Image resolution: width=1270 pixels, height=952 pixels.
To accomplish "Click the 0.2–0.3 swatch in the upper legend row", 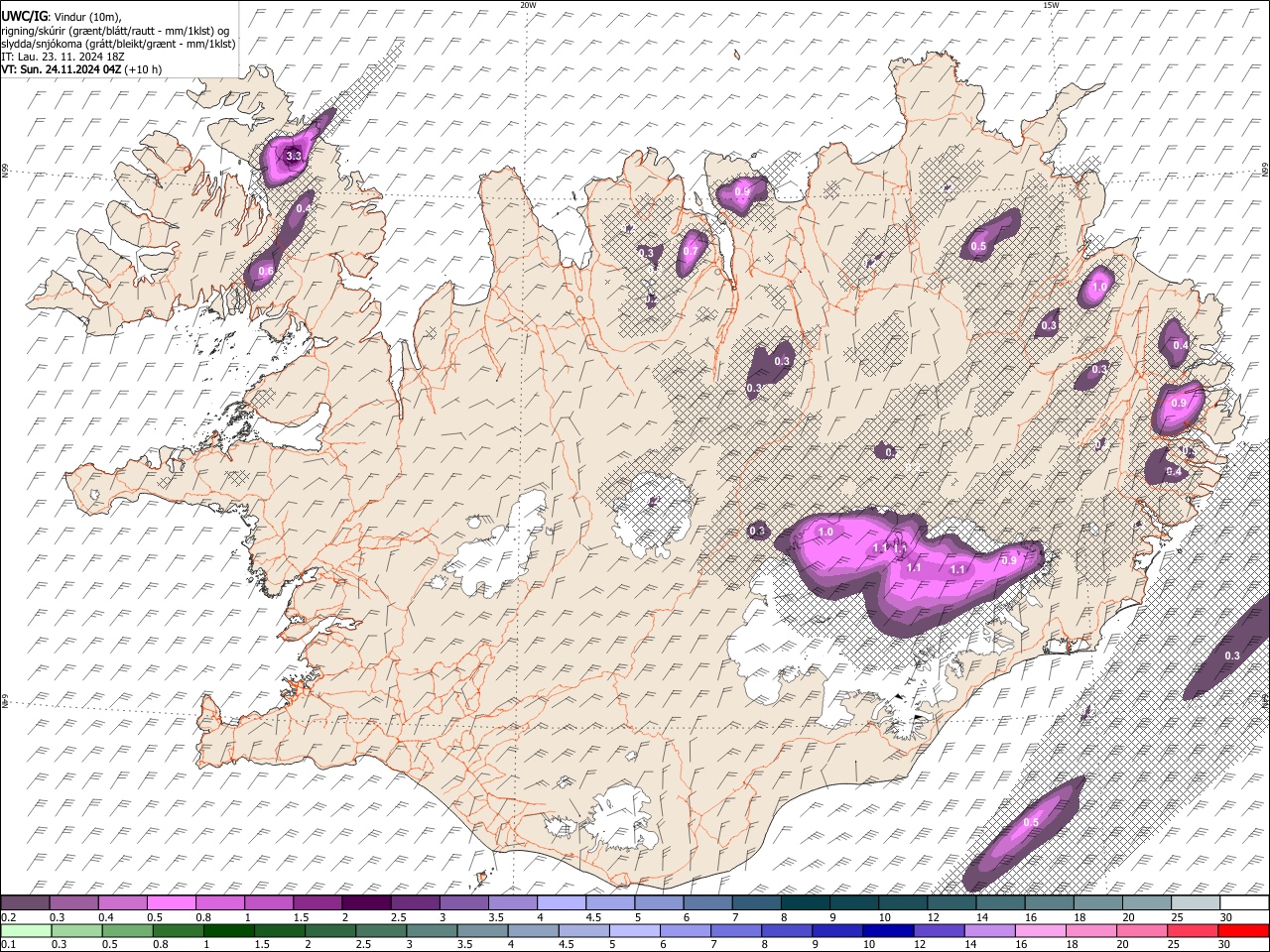I will (25, 902).
